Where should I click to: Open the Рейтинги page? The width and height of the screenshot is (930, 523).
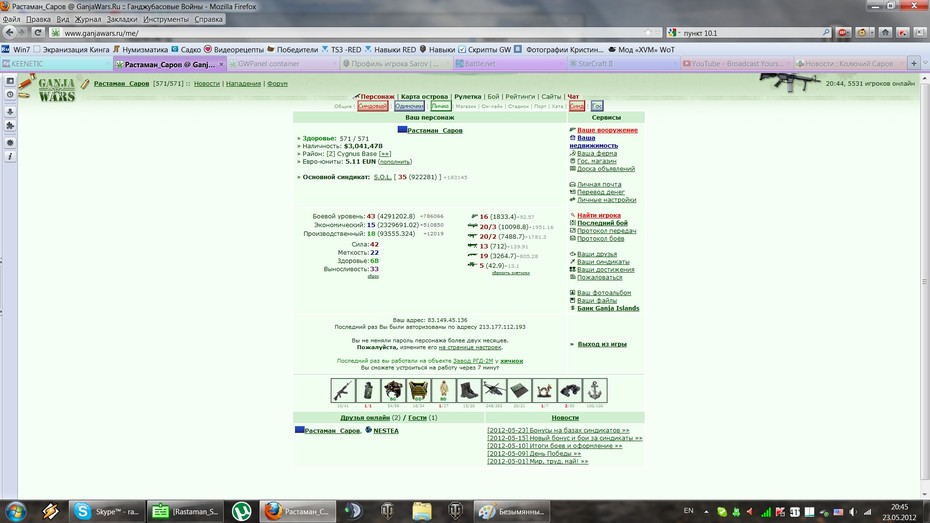point(520,96)
